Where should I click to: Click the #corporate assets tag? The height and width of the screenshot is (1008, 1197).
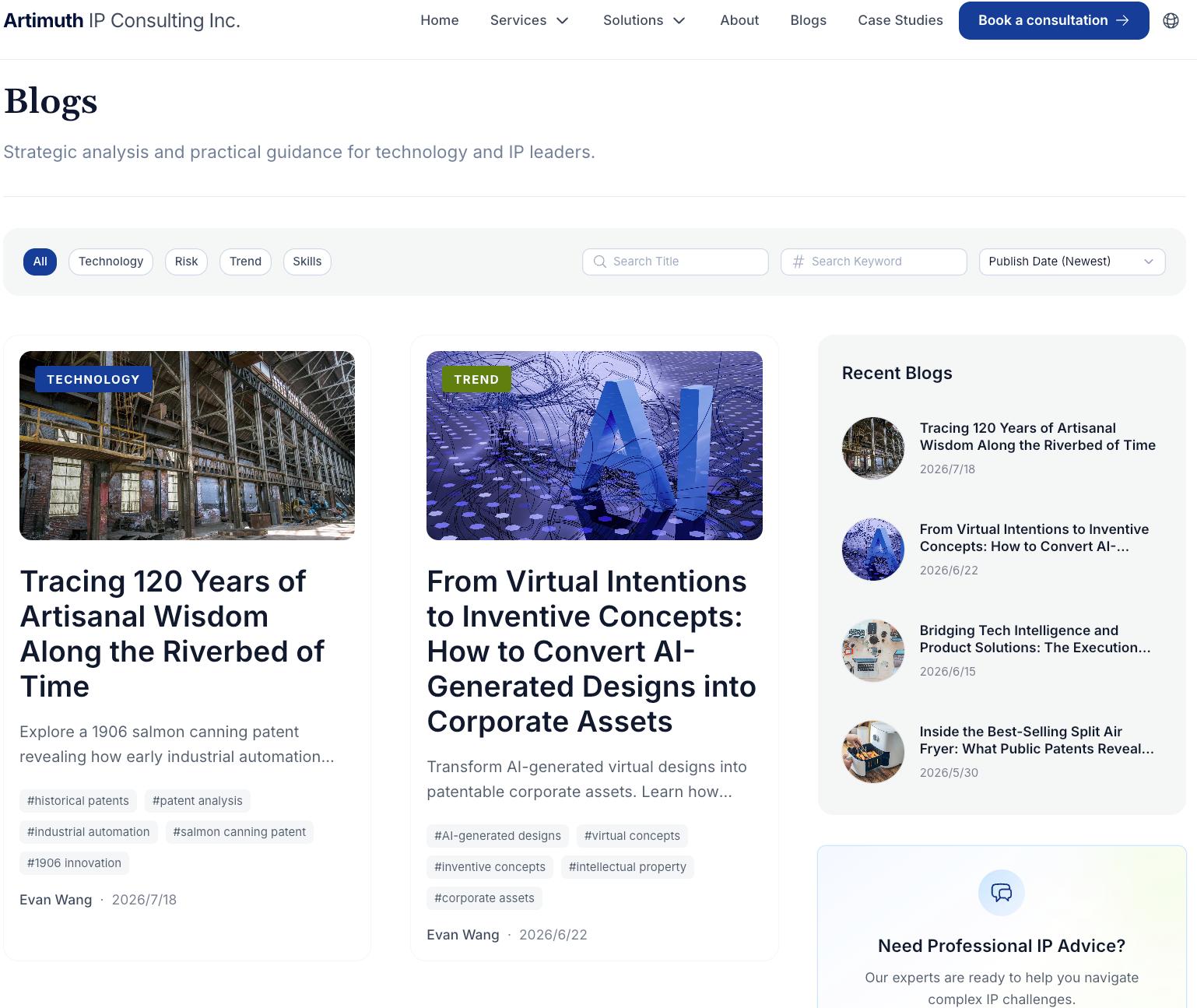click(484, 898)
